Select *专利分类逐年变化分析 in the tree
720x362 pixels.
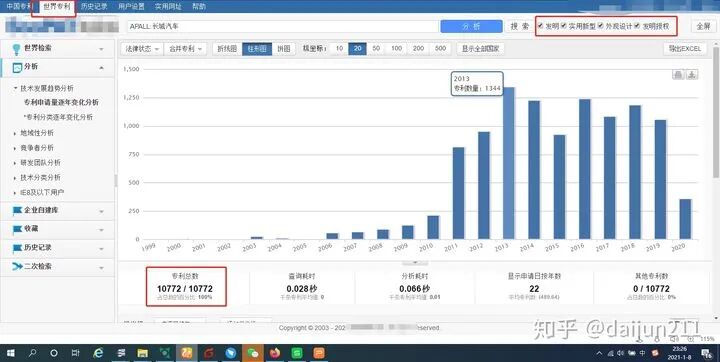coord(58,117)
